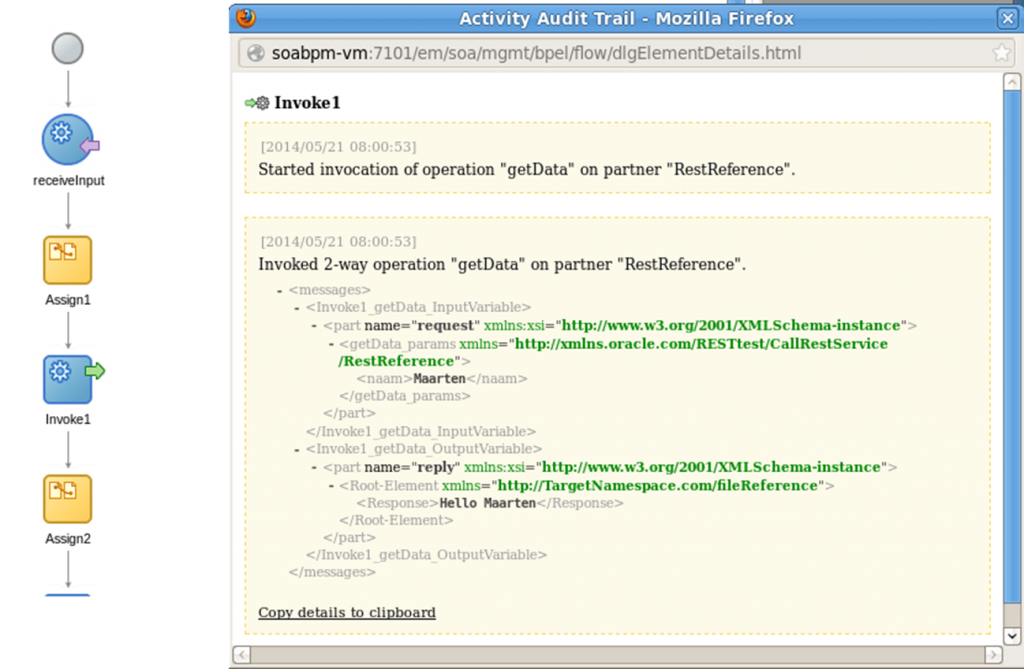The height and width of the screenshot is (669, 1024).
Task: Collapse the messages XML node
Action: [x=280, y=290]
